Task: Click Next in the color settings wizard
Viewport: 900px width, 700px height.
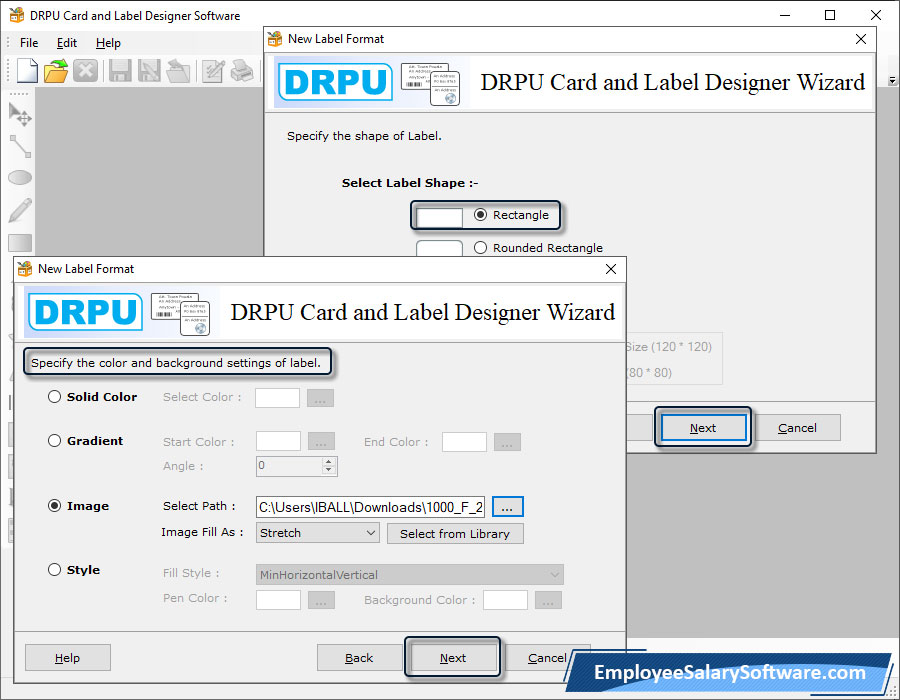Action: click(453, 658)
